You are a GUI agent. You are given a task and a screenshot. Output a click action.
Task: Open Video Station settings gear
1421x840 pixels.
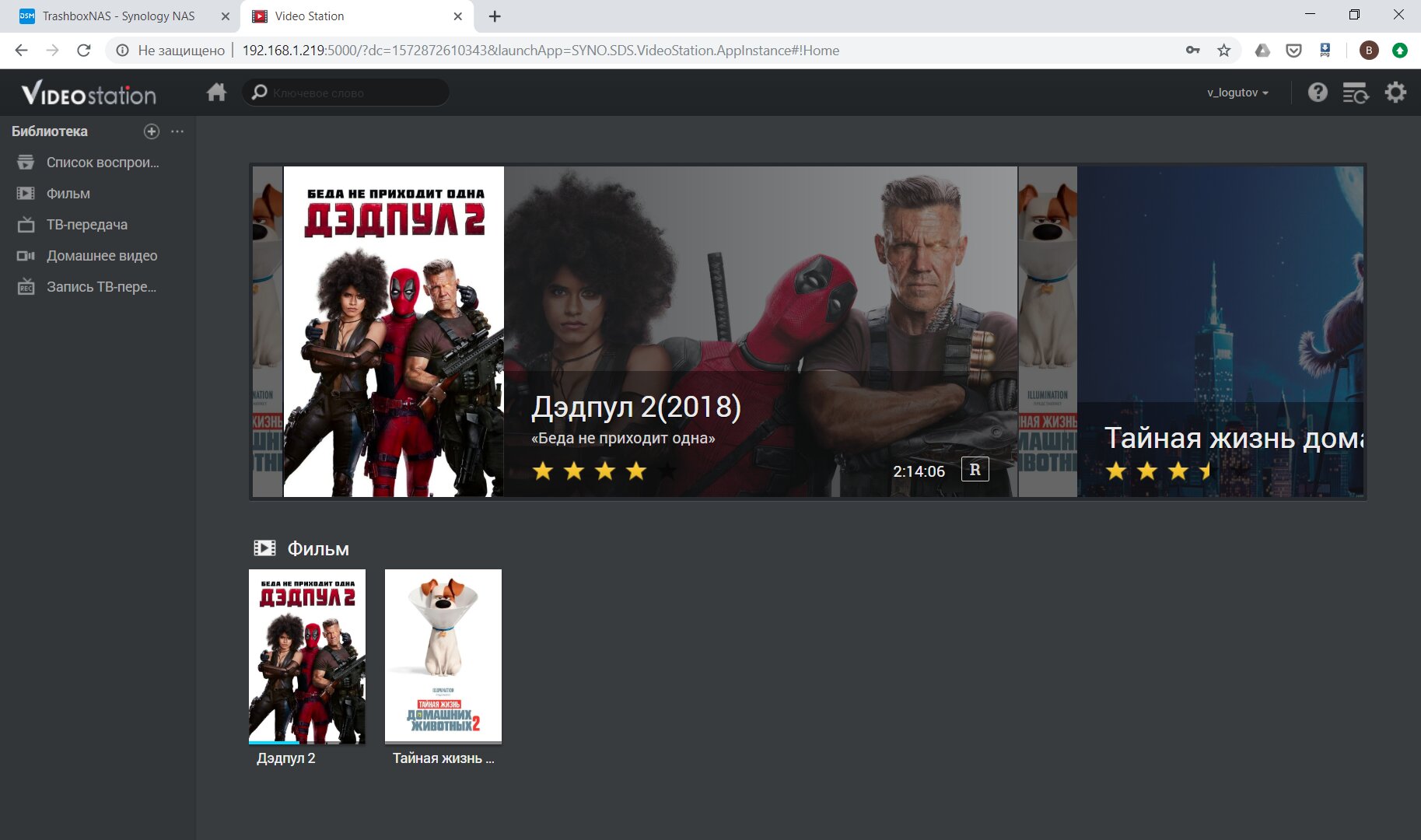click(x=1395, y=93)
